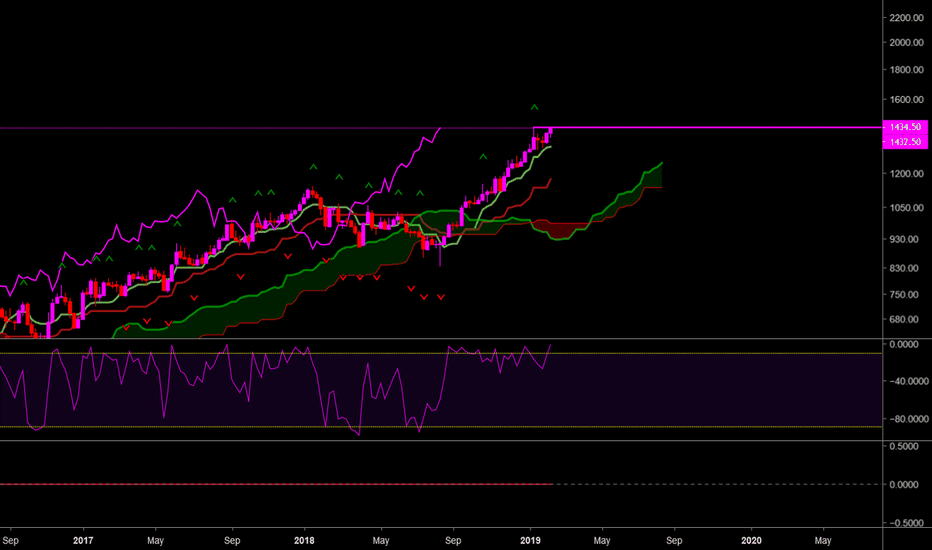This screenshot has width=932, height=550.
Task: Click the May label right after 2019
Action: 602,540
